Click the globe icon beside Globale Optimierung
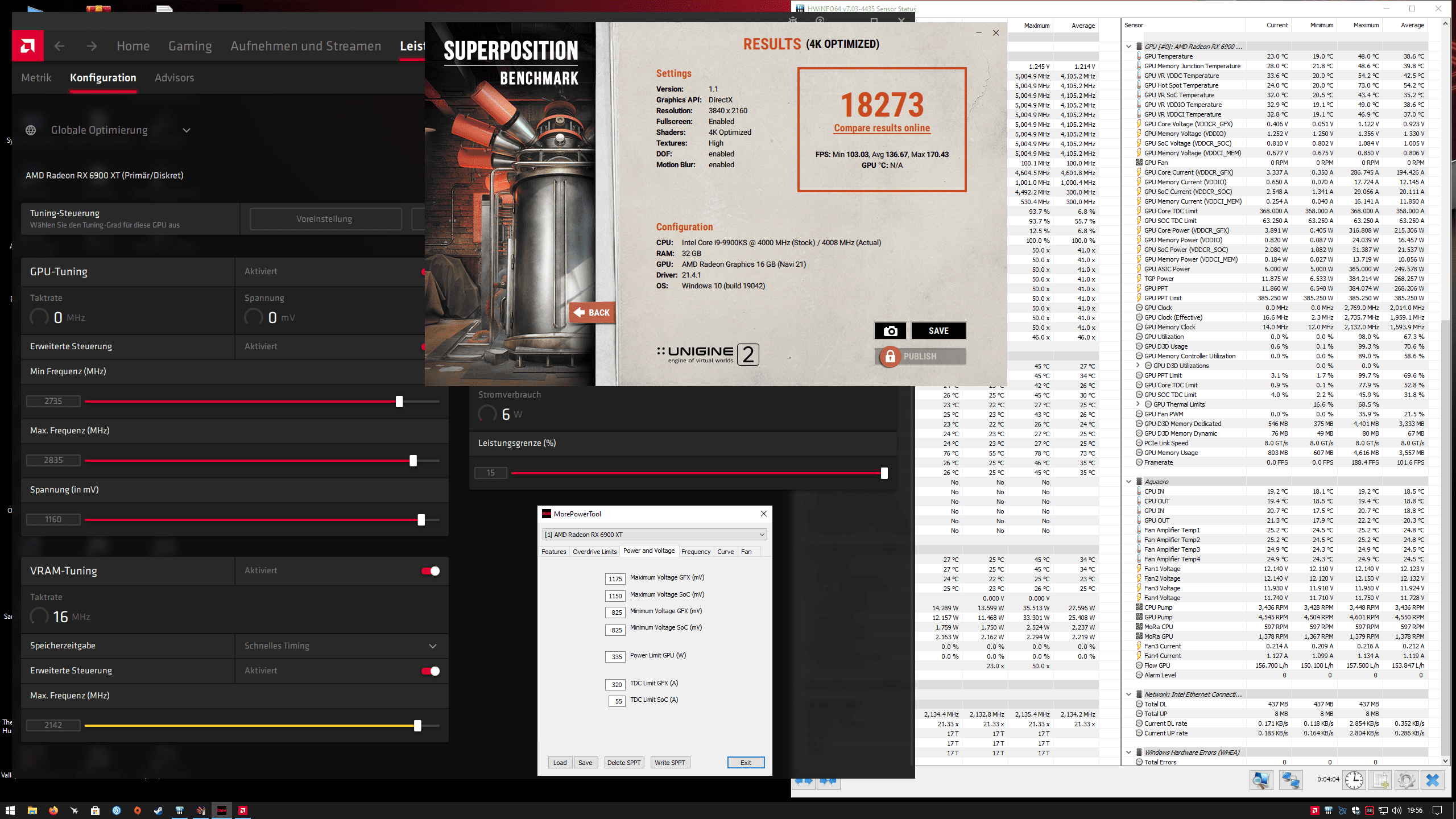The height and width of the screenshot is (819, 1456). click(31, 130)
